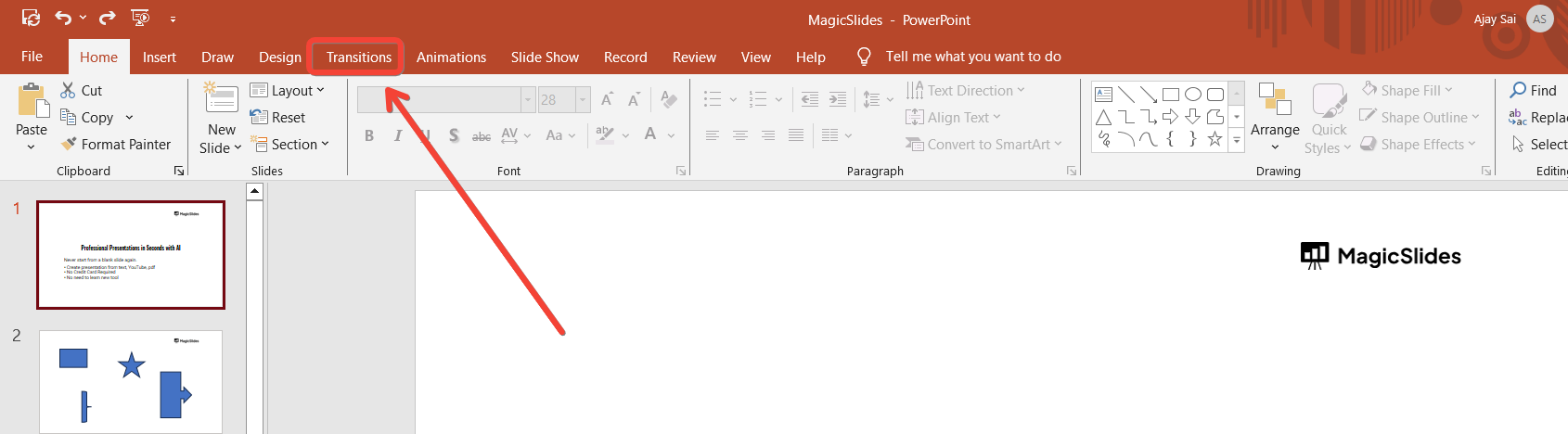
Task: Toggle bulleted list icon
Action: tap(713, 99)
